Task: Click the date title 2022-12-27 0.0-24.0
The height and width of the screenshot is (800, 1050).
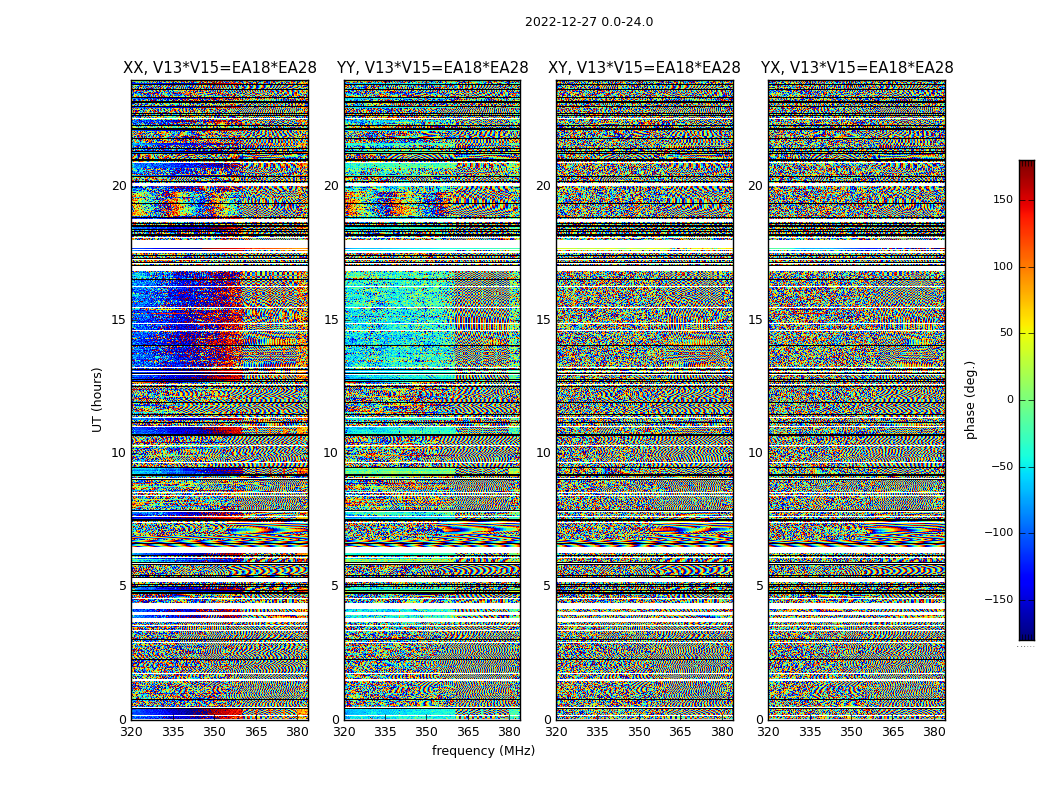Action: tap(588, 22)
